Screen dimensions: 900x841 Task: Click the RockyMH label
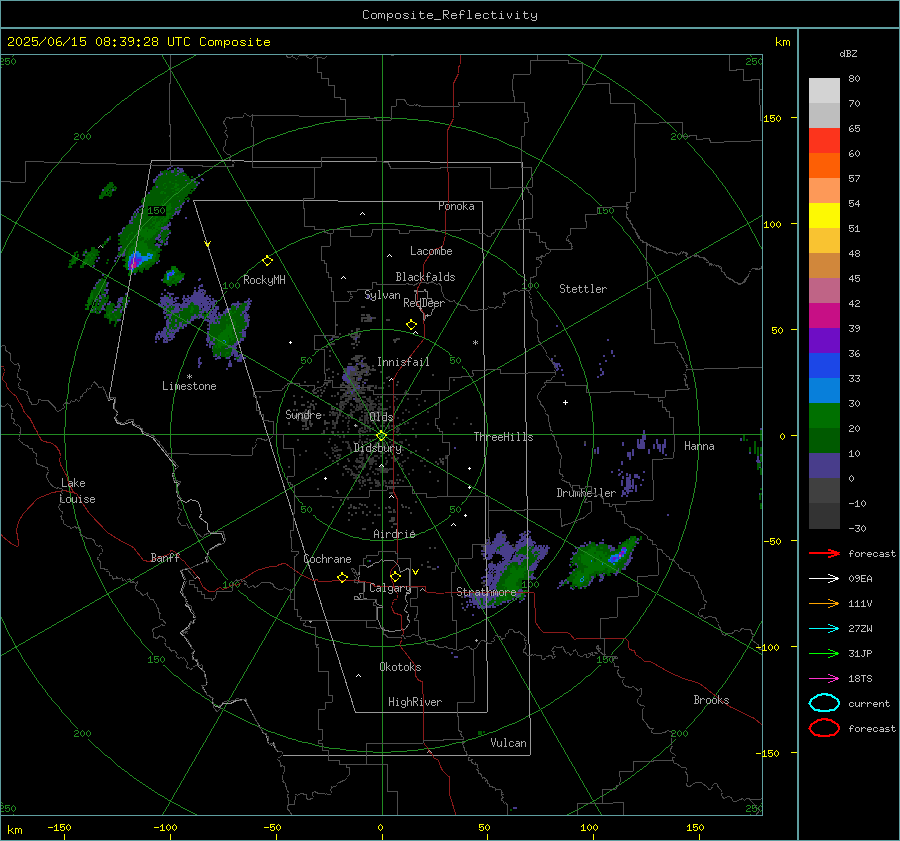point(264,280)
